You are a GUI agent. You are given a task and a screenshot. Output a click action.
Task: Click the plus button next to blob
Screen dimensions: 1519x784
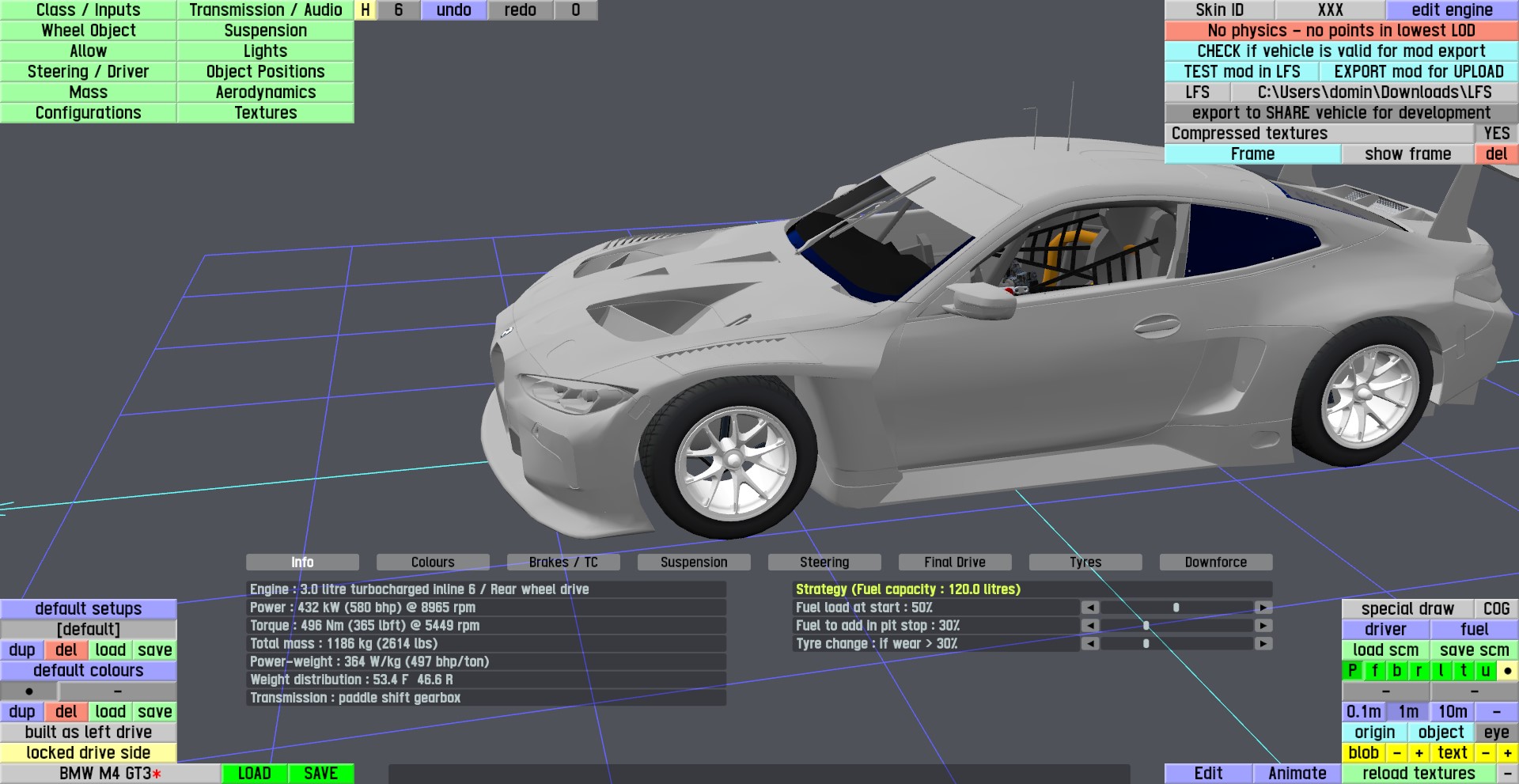[1419, 753]
